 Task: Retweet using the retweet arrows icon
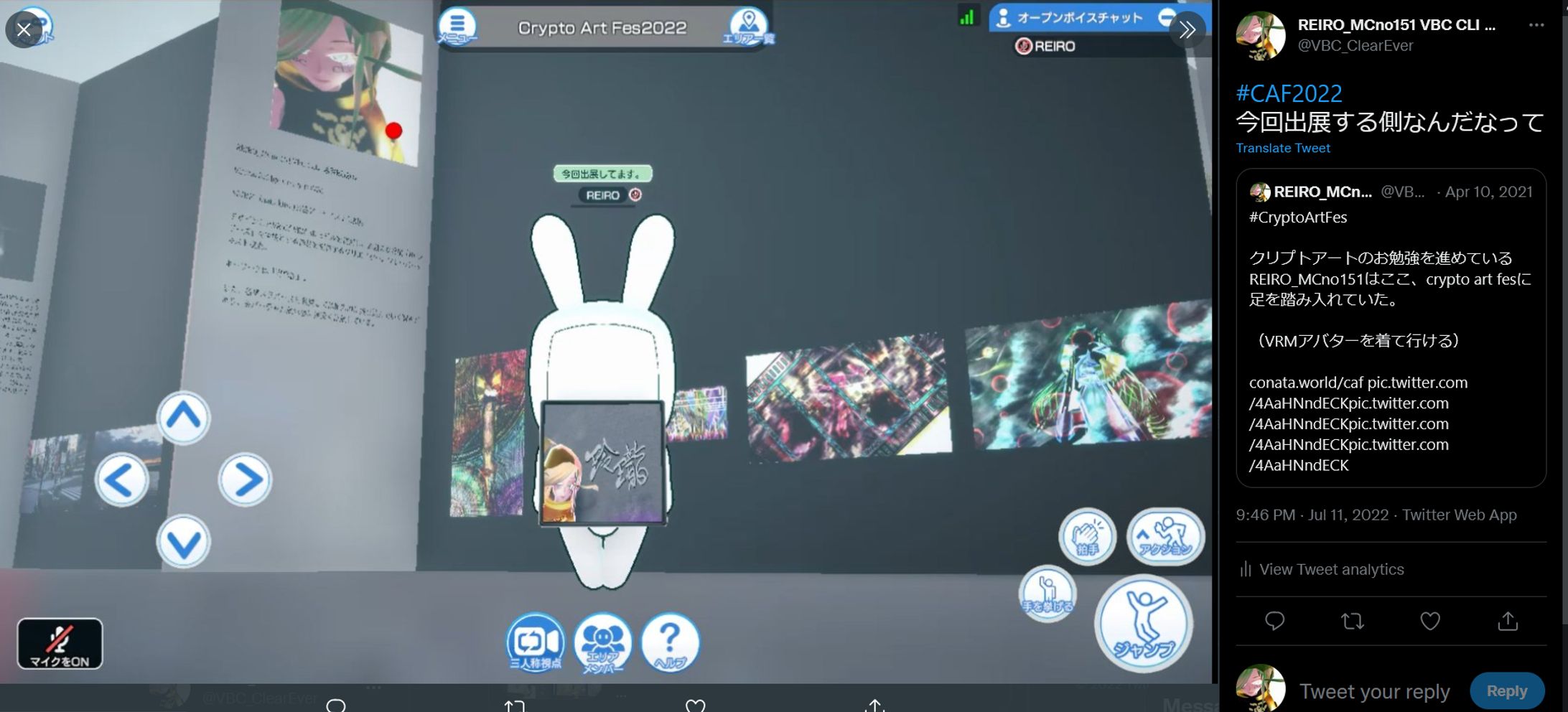[1352, 621]
